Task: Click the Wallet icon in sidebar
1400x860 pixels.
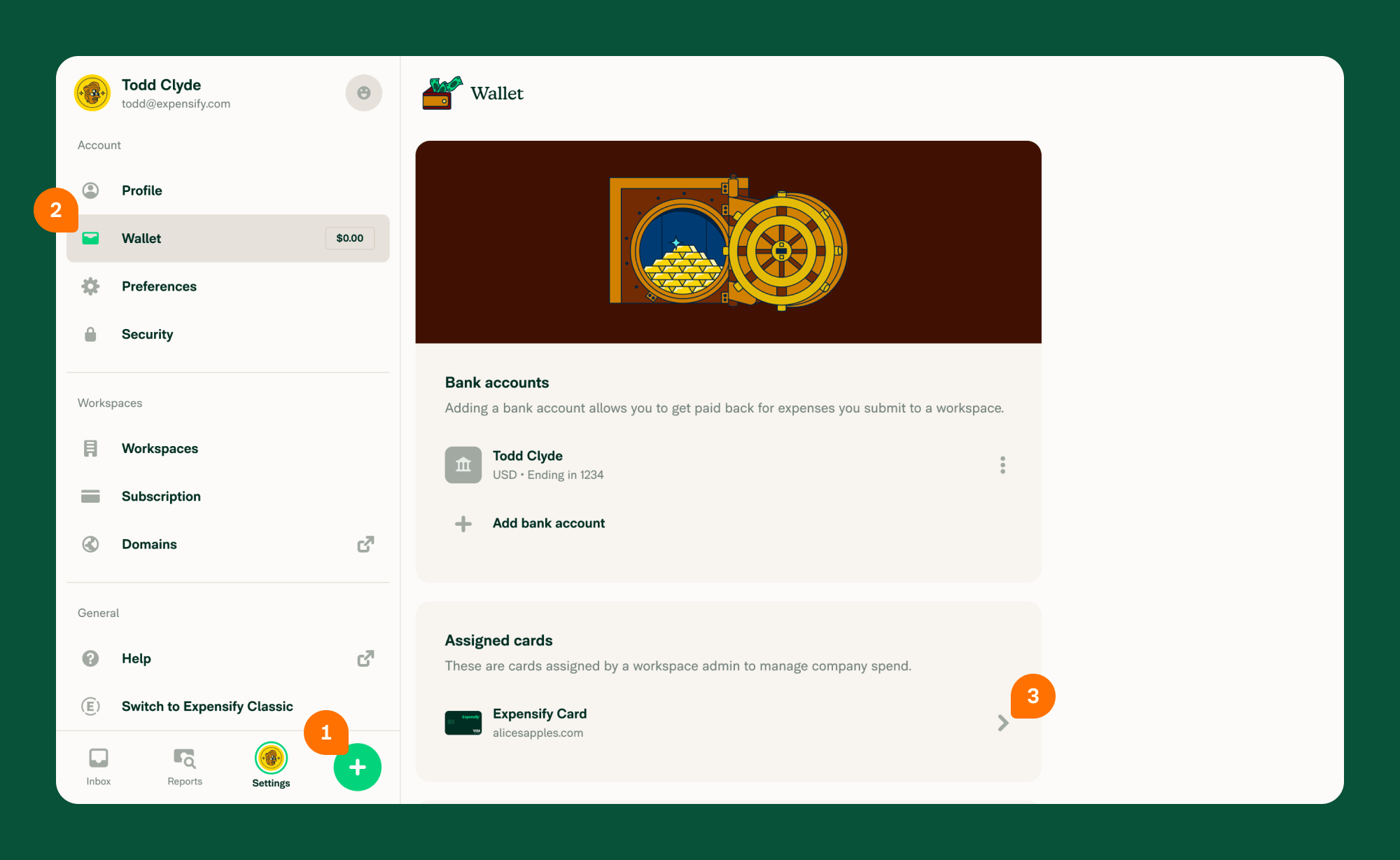Action: [90, 238]
